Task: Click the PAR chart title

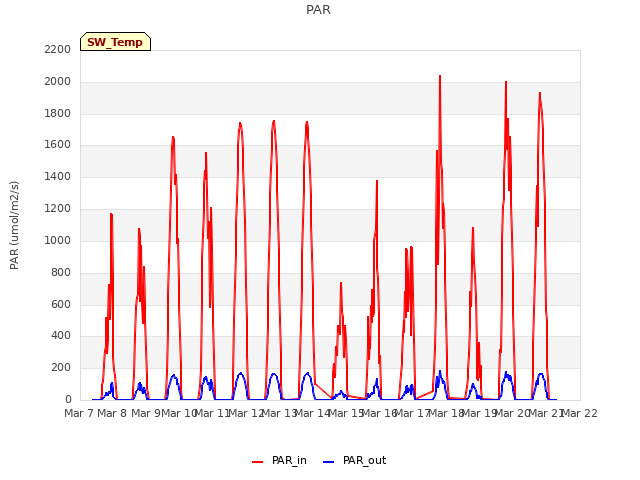Action: 318,10
